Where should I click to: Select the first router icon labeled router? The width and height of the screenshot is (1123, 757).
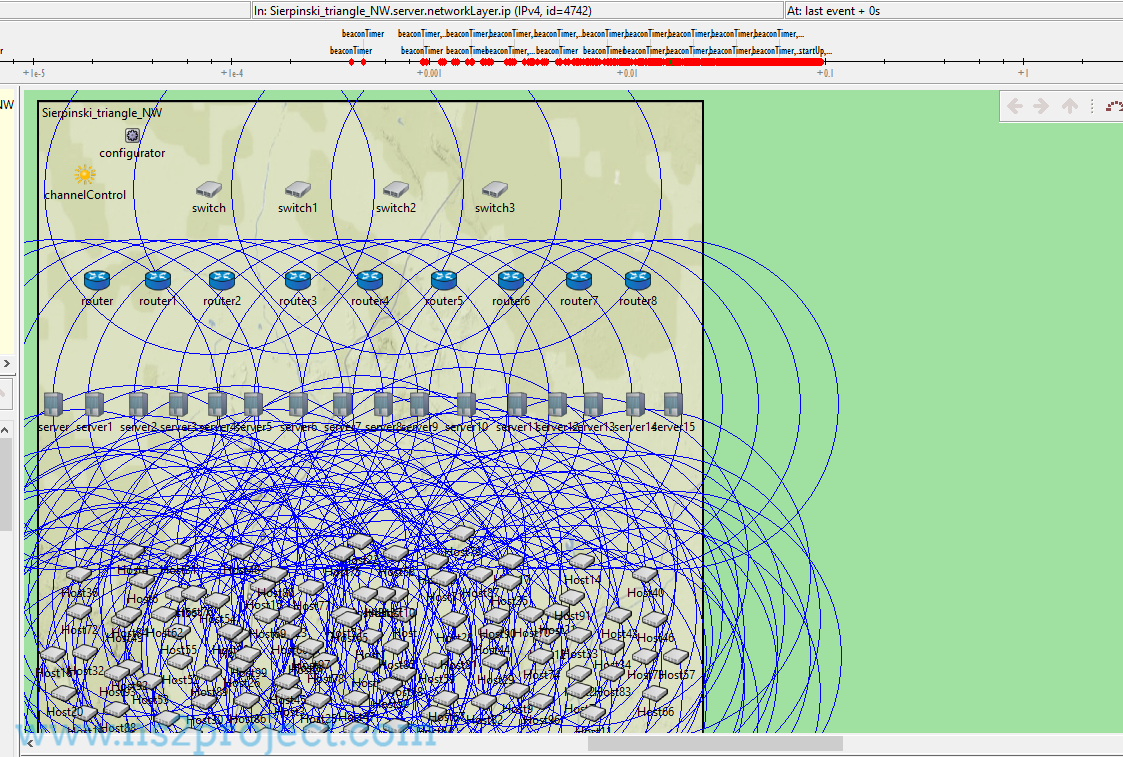[x=97, y=280]
